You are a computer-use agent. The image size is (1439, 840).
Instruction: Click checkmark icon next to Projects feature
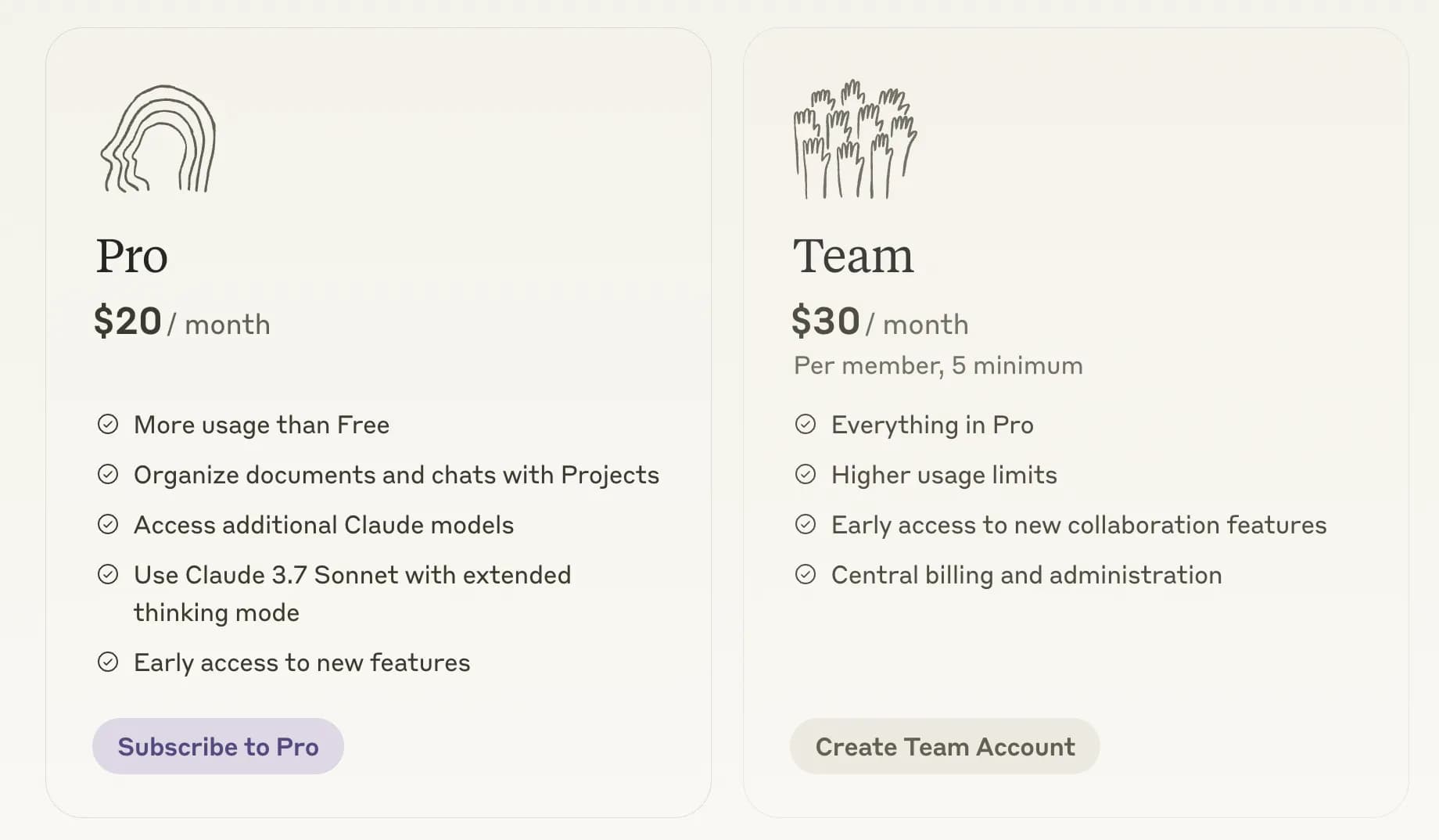(x=108, y=474)
